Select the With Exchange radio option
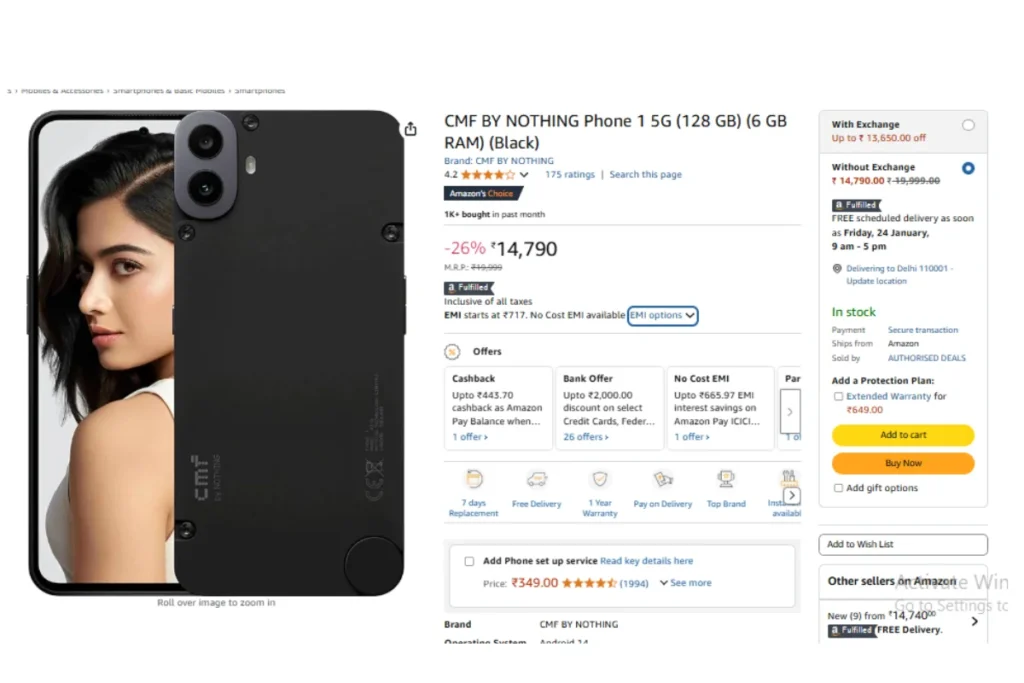 click(968, 125)
